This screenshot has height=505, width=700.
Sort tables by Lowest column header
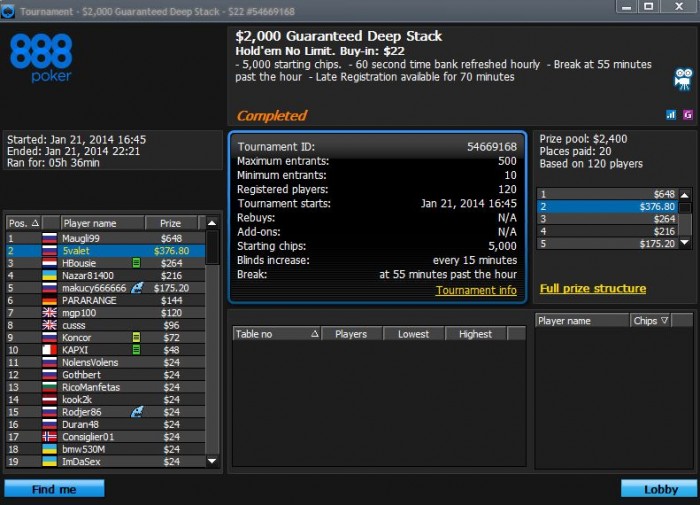(413, 334)
